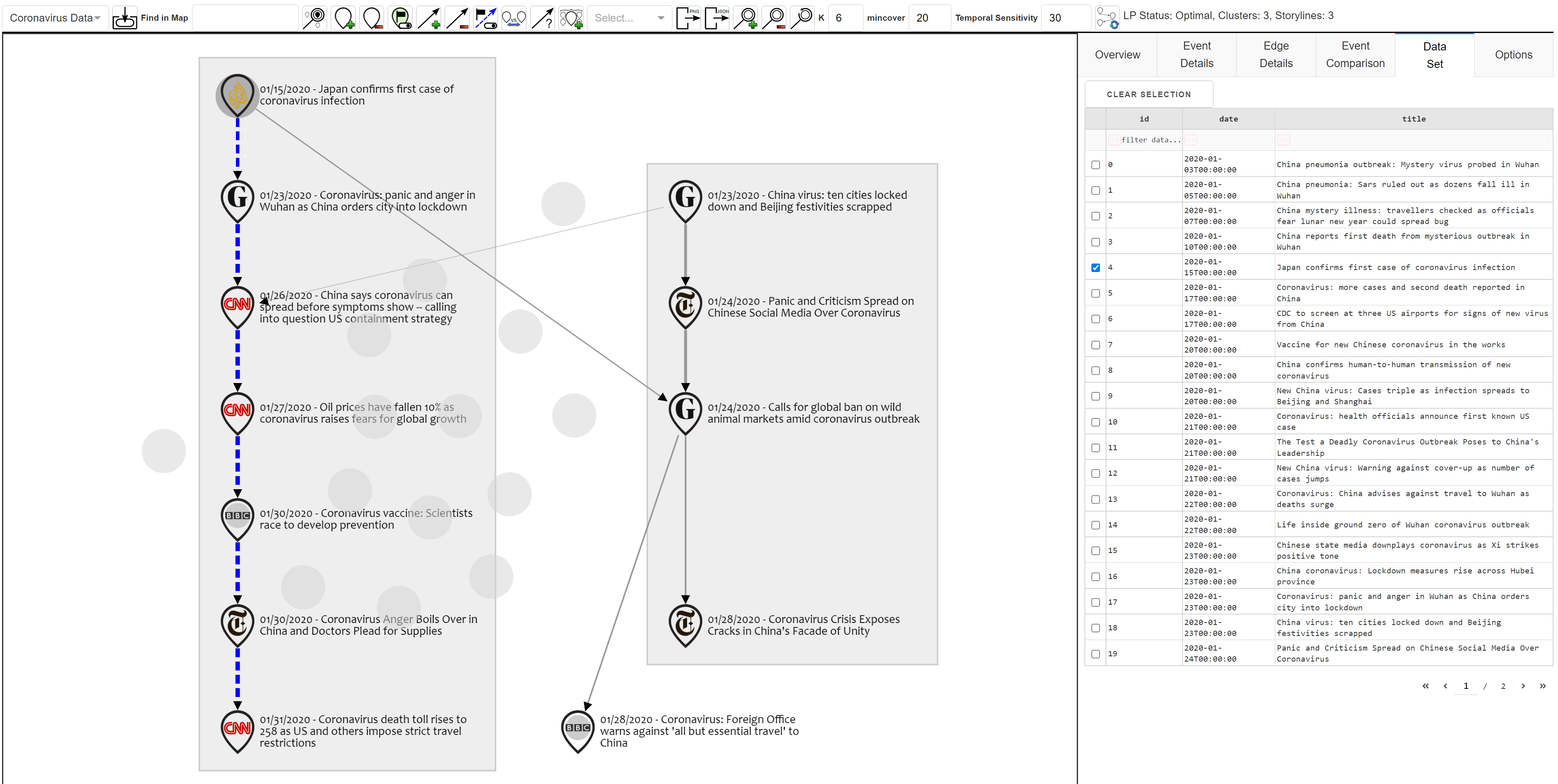Uncheck the row 4 Japan confirms checkbox
The image size is (1558, 784).
pyautogui.click(x=1095, y=268)
